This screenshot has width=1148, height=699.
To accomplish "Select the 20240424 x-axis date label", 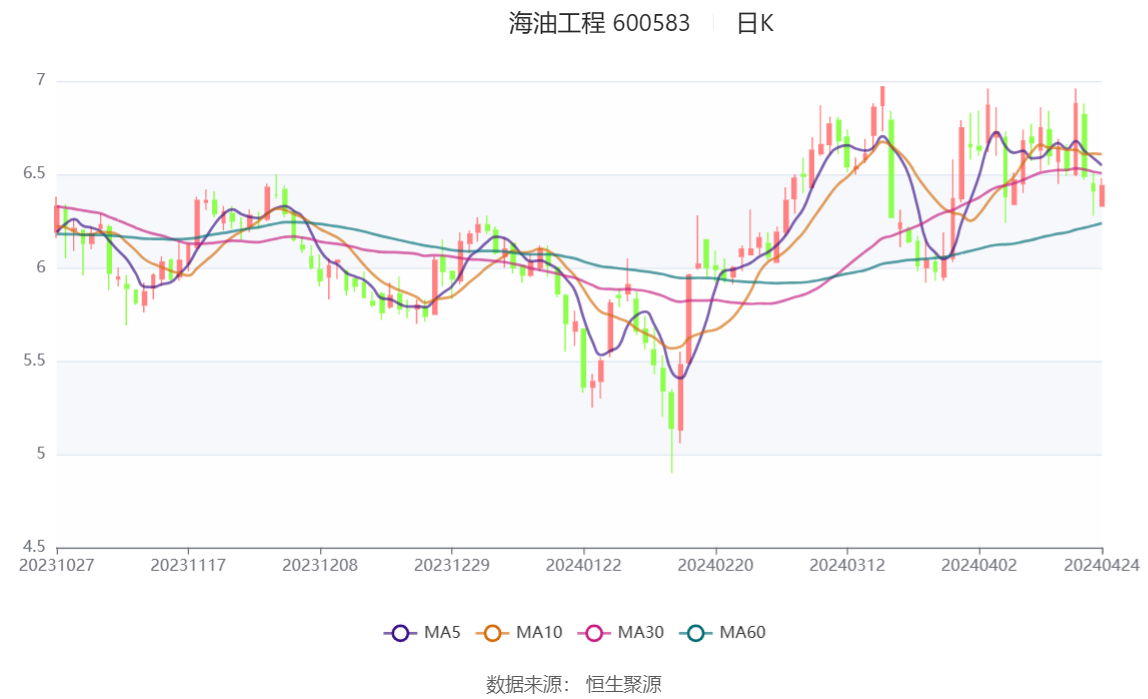I will (x=1101, y=565).
